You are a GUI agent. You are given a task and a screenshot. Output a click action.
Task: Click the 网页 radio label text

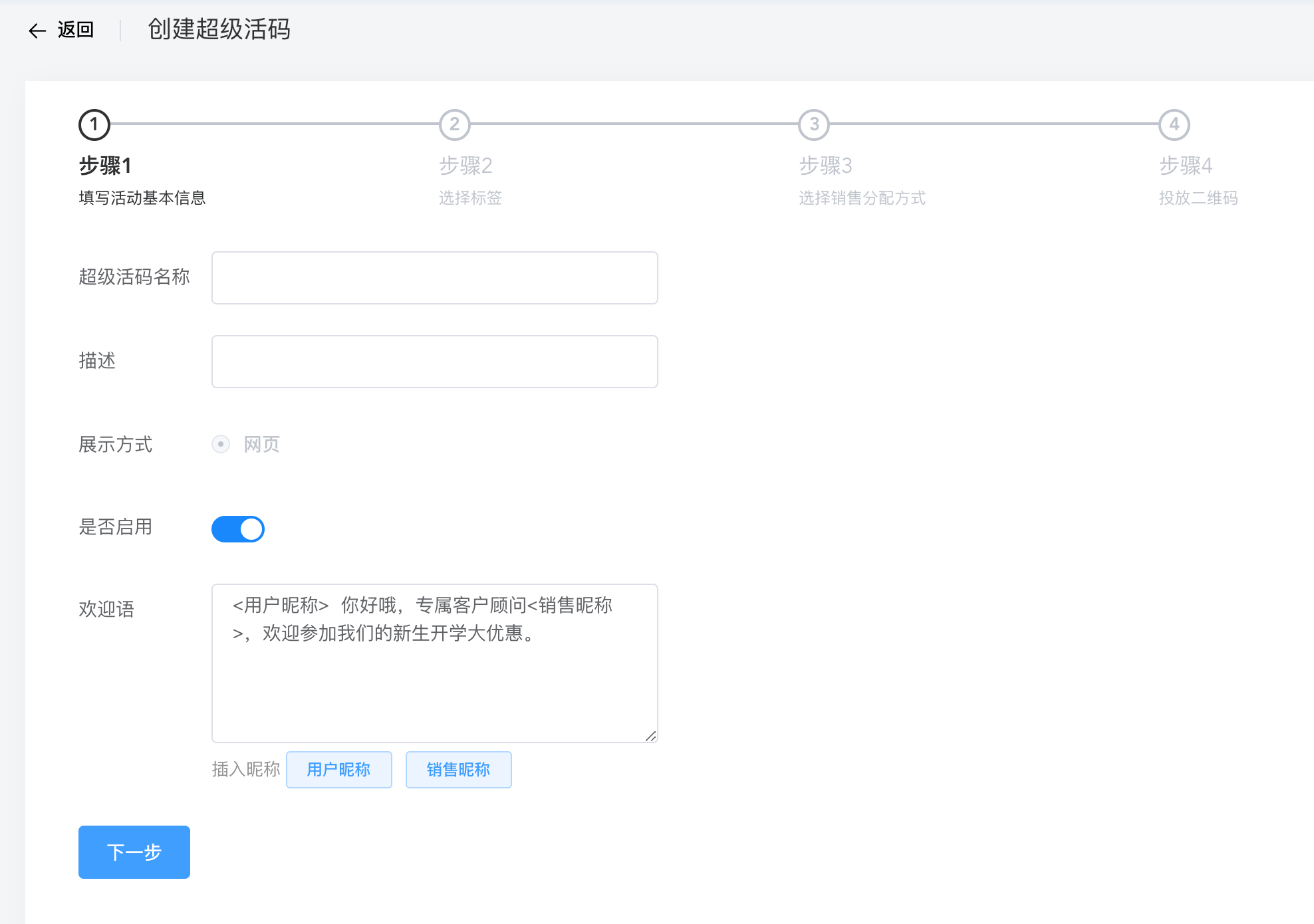tap(262, 444)
